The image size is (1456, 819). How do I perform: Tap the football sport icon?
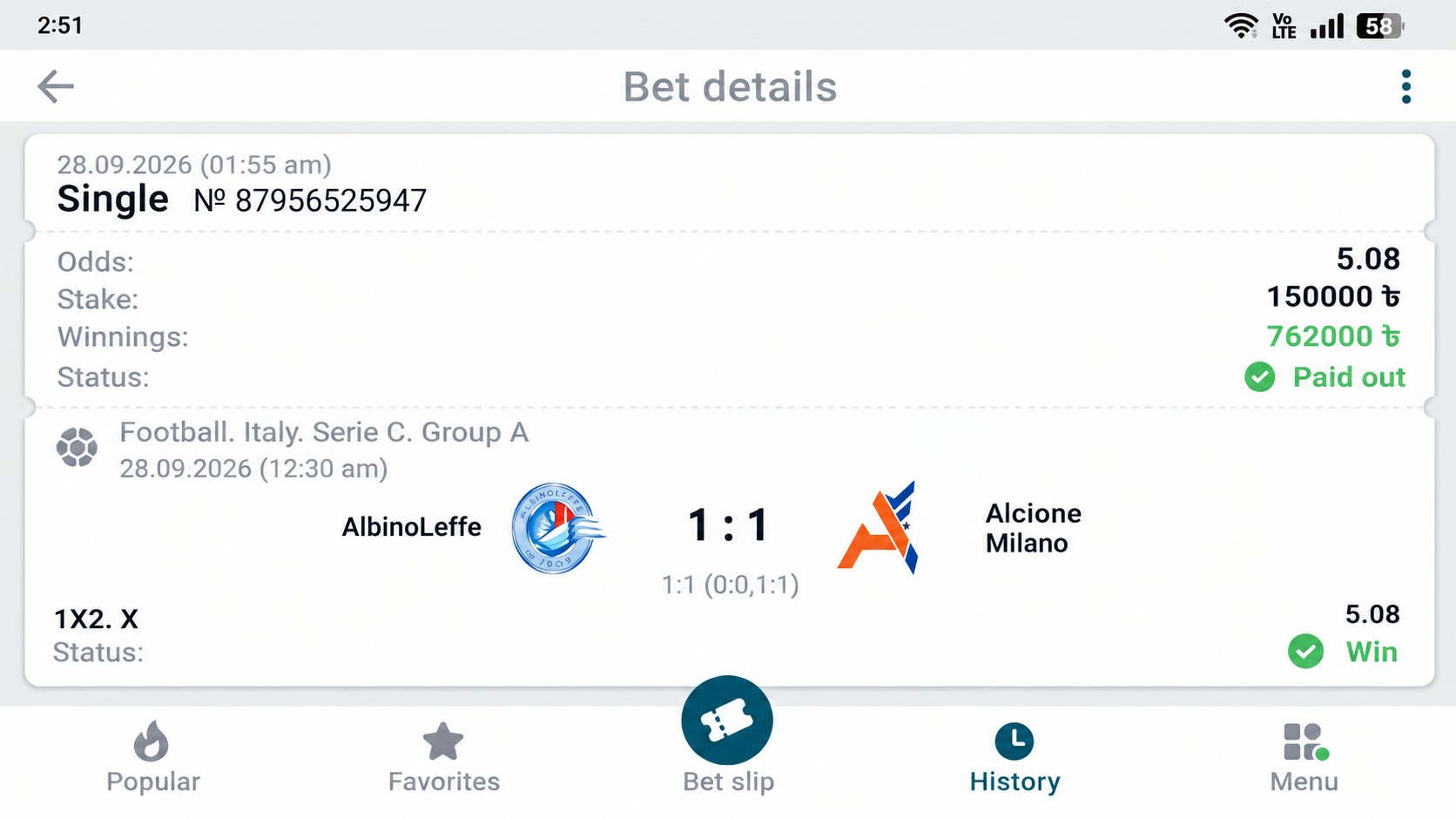pos(77,447)
